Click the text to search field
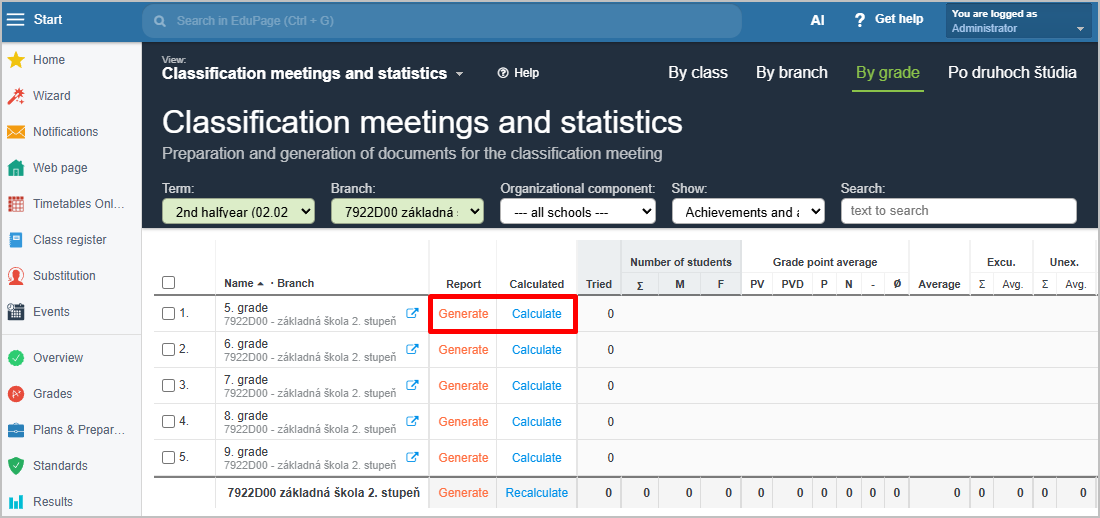The width and height of the screenshot is (1100, 518). (x=958, y=211)
